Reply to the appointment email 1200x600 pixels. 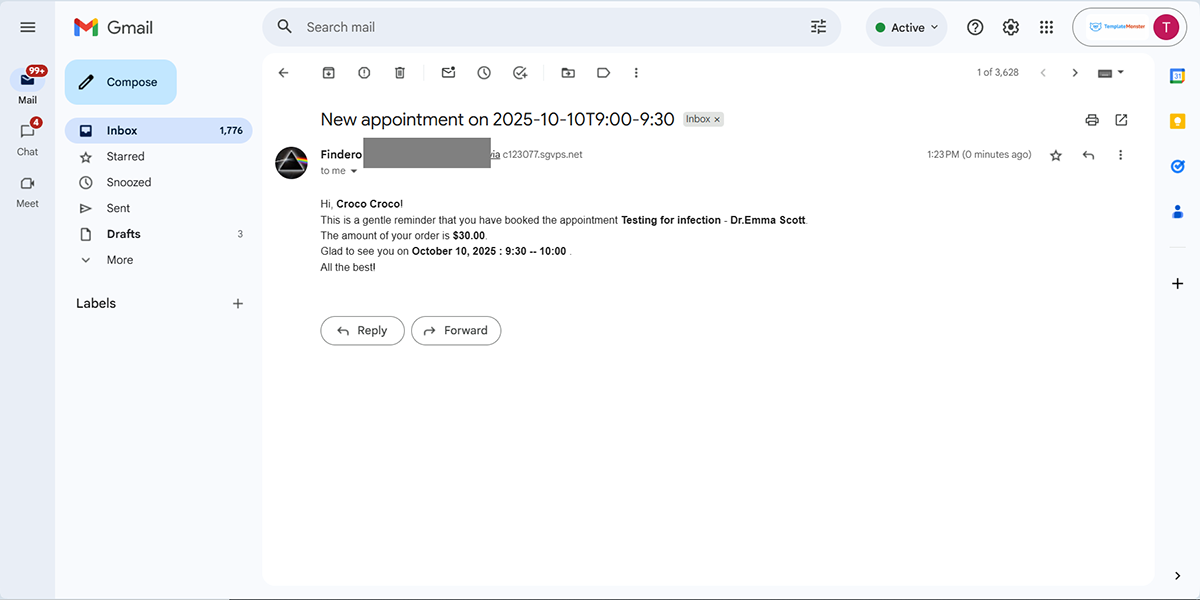362,330
